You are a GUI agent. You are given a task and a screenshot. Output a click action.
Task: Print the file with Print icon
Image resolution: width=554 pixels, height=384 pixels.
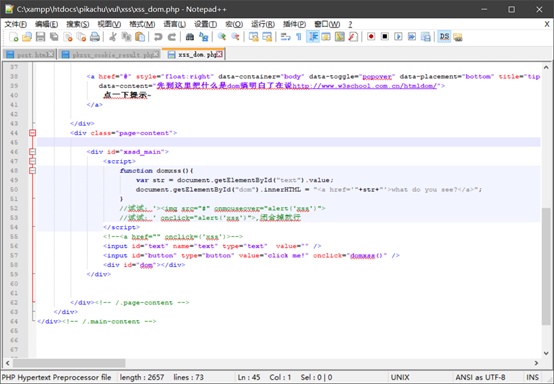95,37
